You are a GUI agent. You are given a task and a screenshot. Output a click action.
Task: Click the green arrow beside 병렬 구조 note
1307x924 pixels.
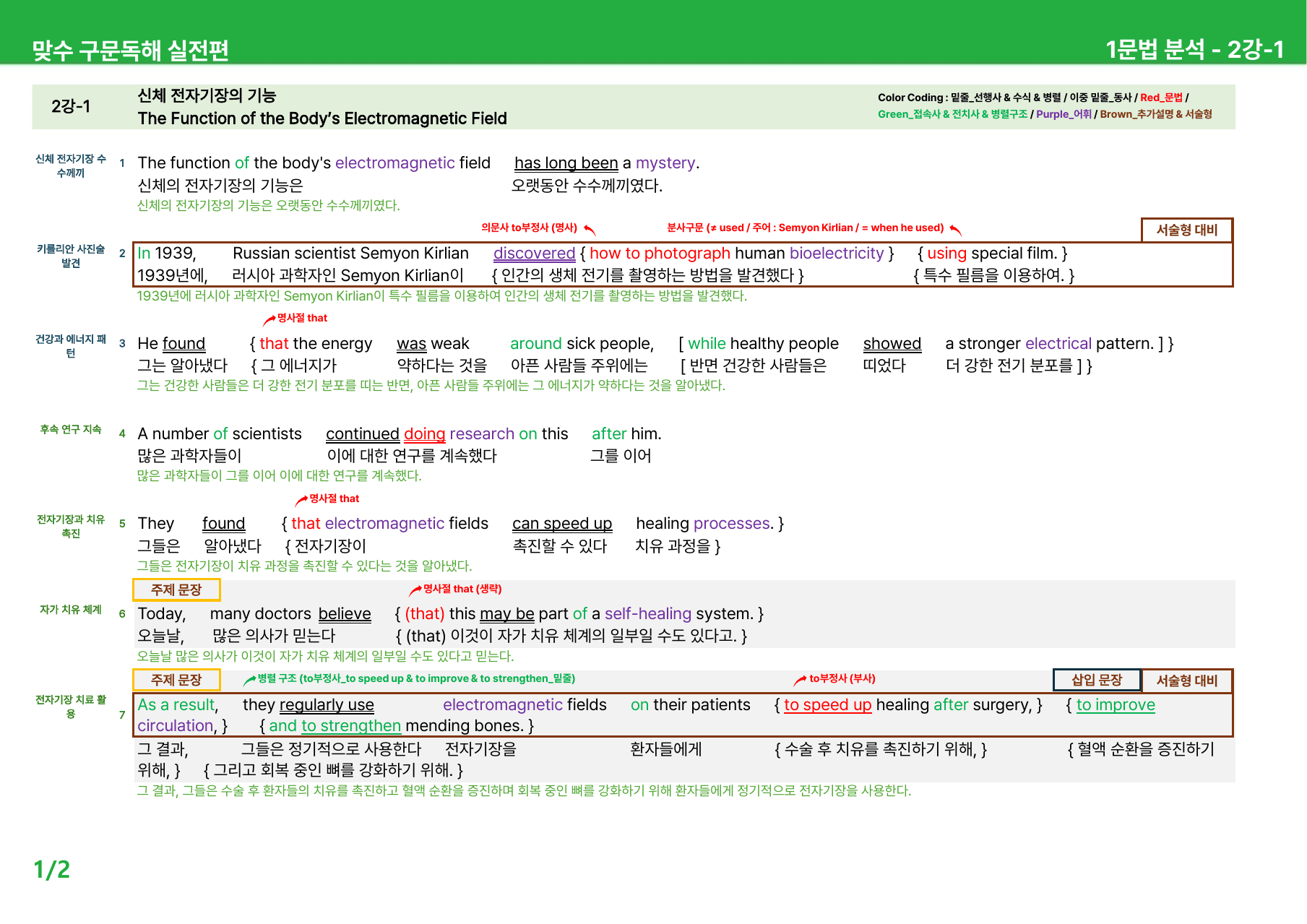(x=250, y=680)
